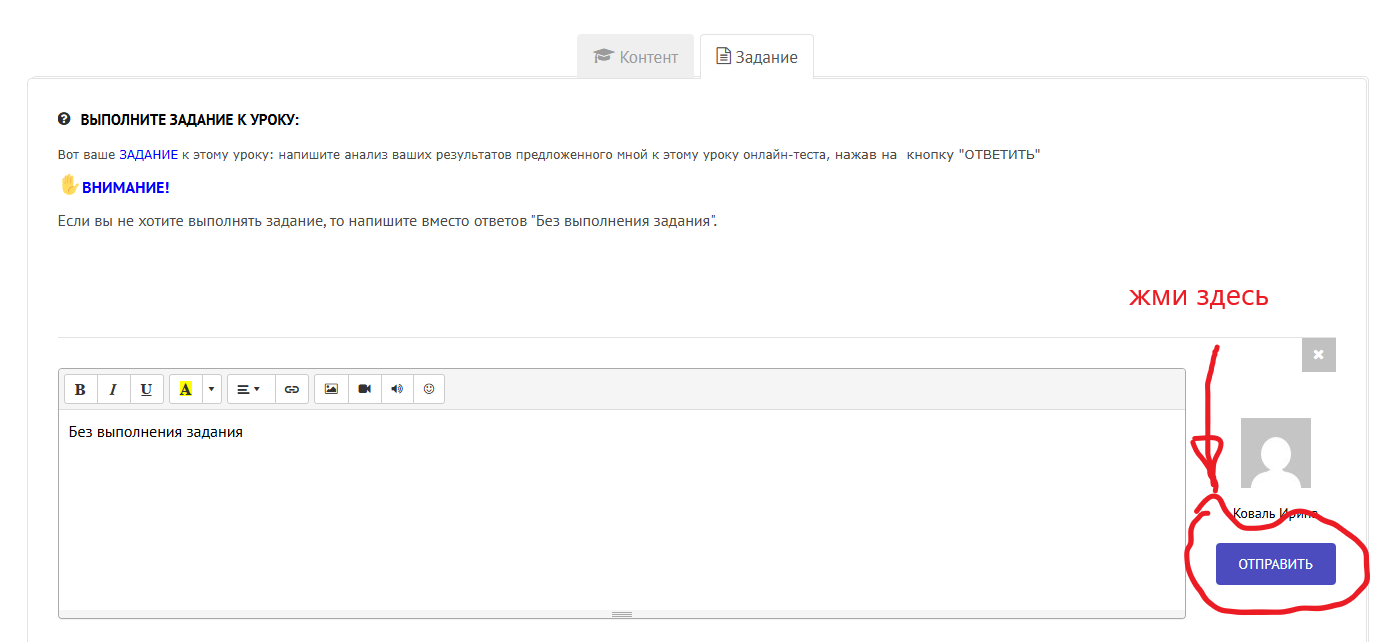
Task: Click into the answer text area
Action: 620,510
